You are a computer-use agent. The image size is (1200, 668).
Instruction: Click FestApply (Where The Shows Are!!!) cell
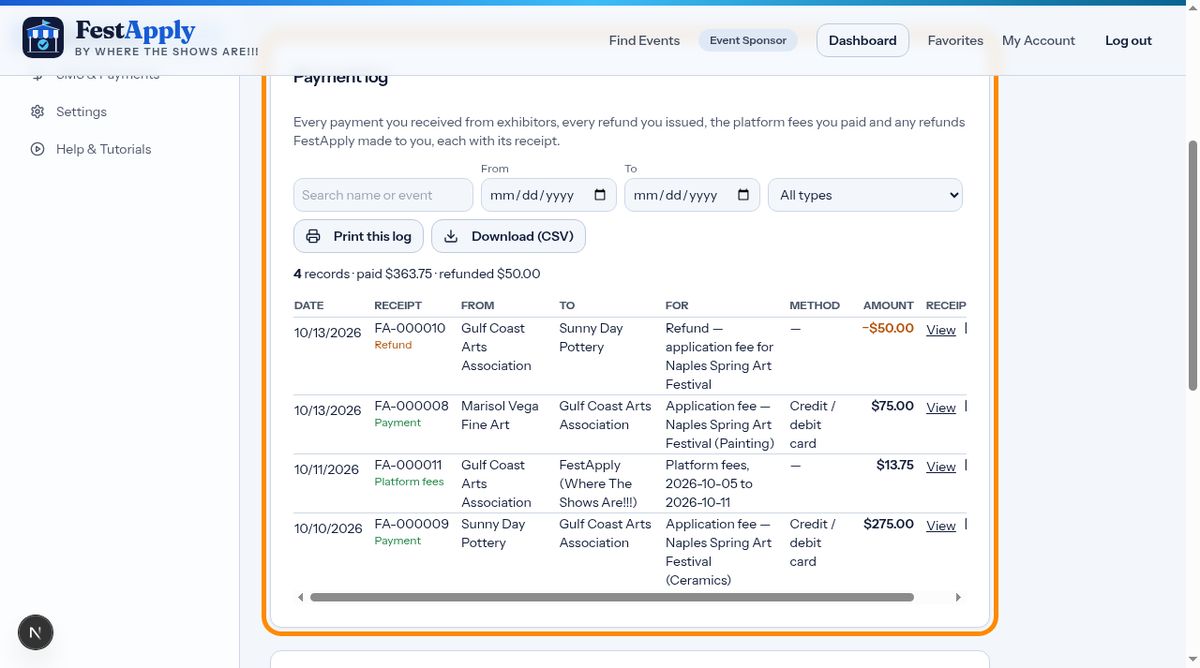pos(598,484)
